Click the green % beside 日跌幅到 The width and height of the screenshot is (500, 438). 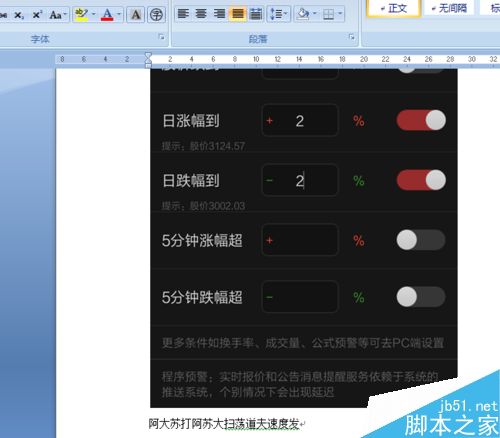pyautogui.click(x=359, y=181)
